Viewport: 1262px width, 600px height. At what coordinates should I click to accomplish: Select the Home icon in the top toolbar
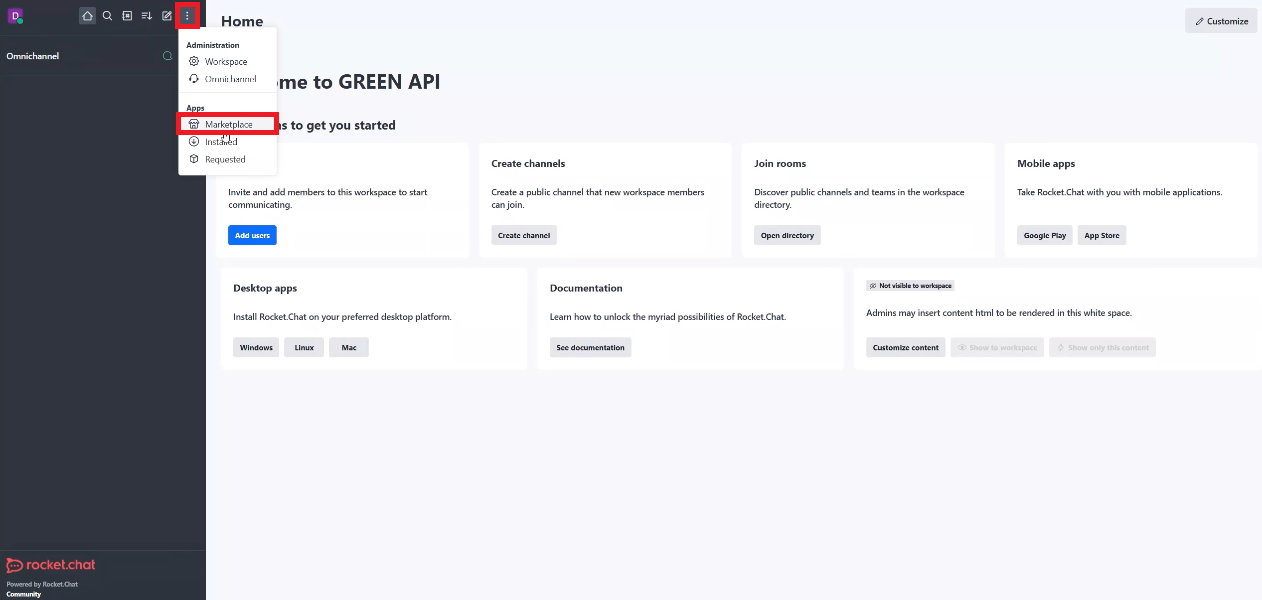coord(87,15)
